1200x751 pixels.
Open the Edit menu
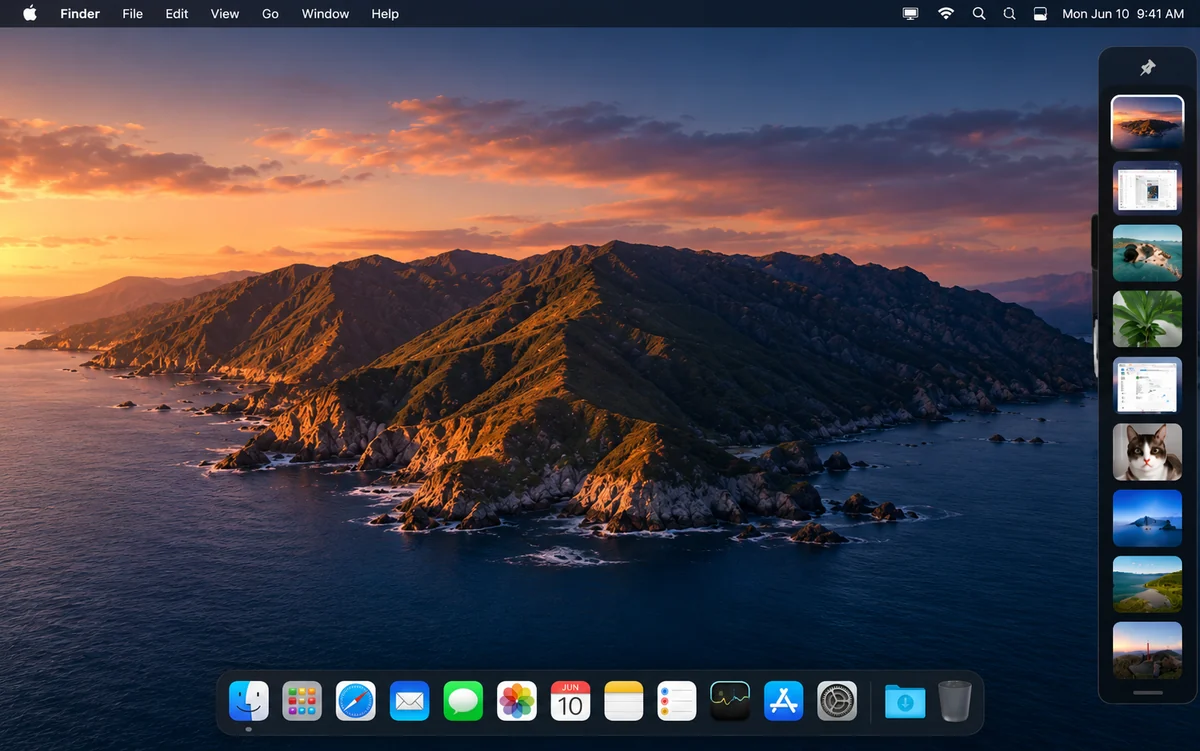177,14
